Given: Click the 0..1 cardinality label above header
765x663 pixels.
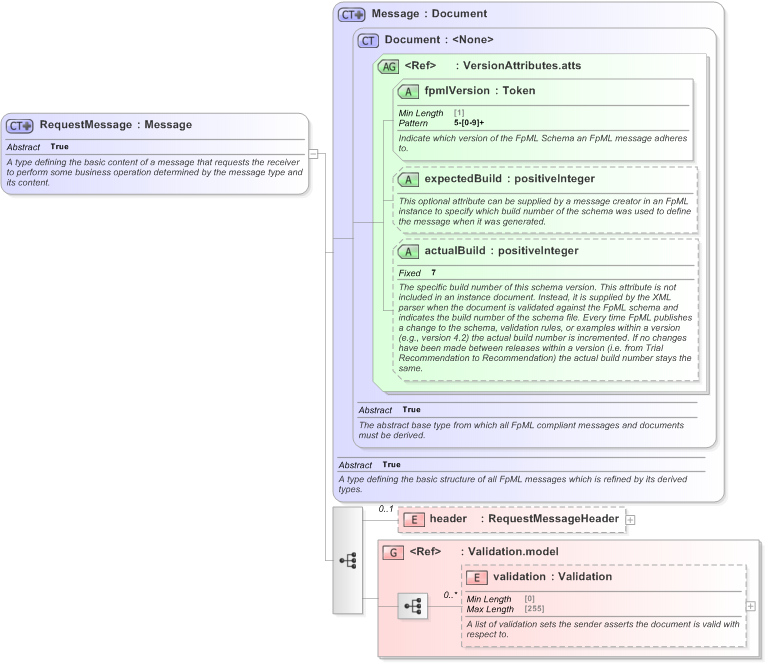Looking at the screenshot, I should click(385, 509).
